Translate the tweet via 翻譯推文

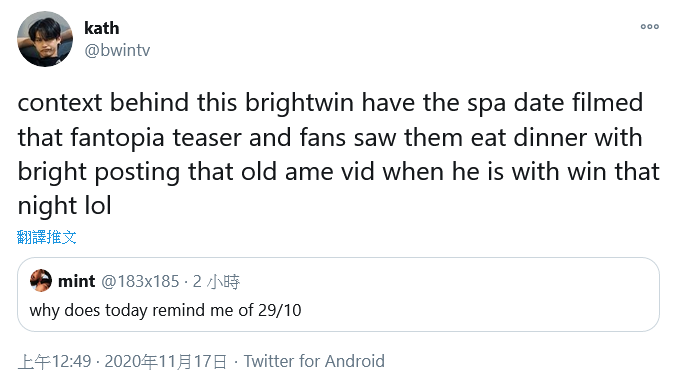coord(47,237)
